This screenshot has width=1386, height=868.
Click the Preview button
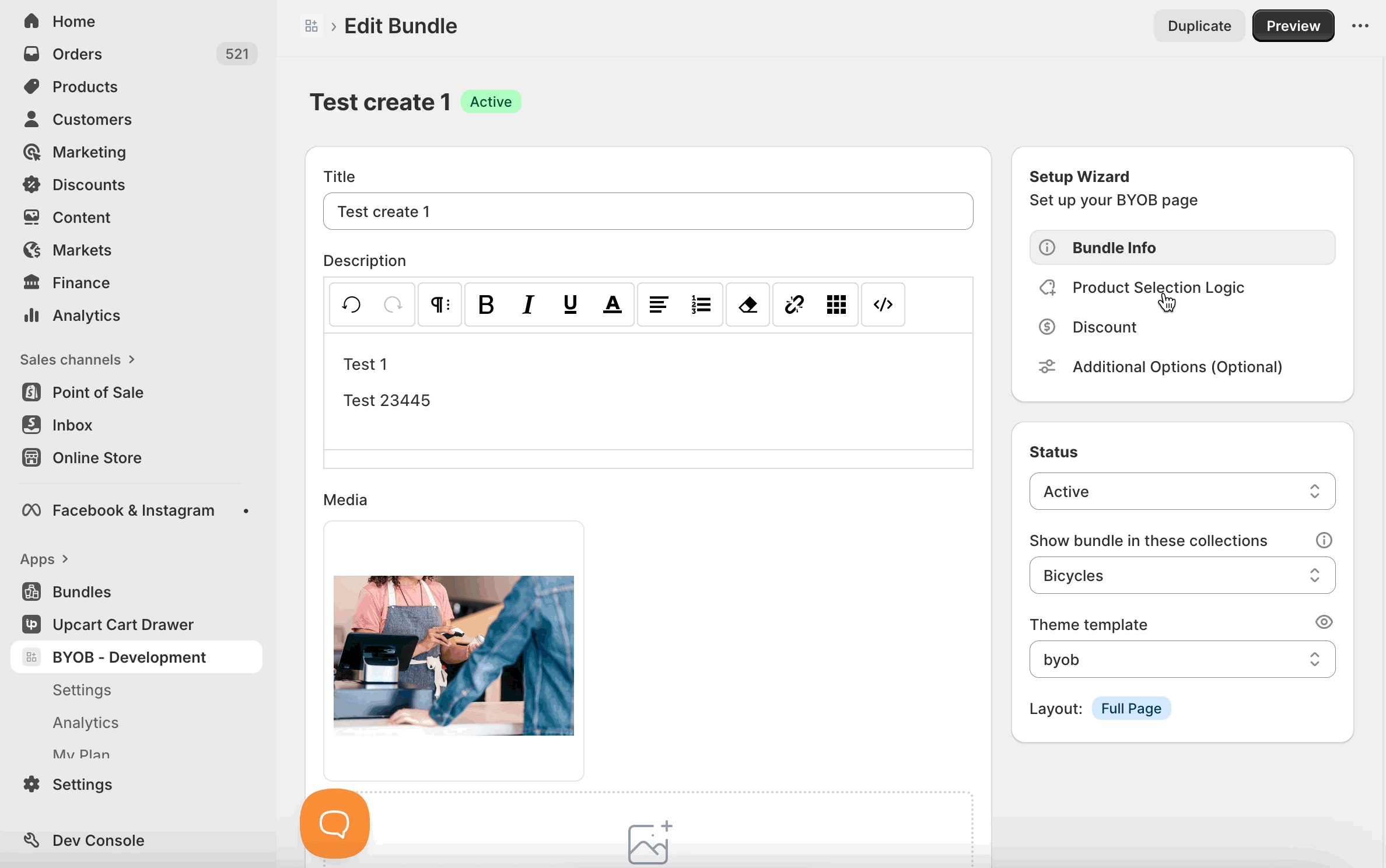1293,26
